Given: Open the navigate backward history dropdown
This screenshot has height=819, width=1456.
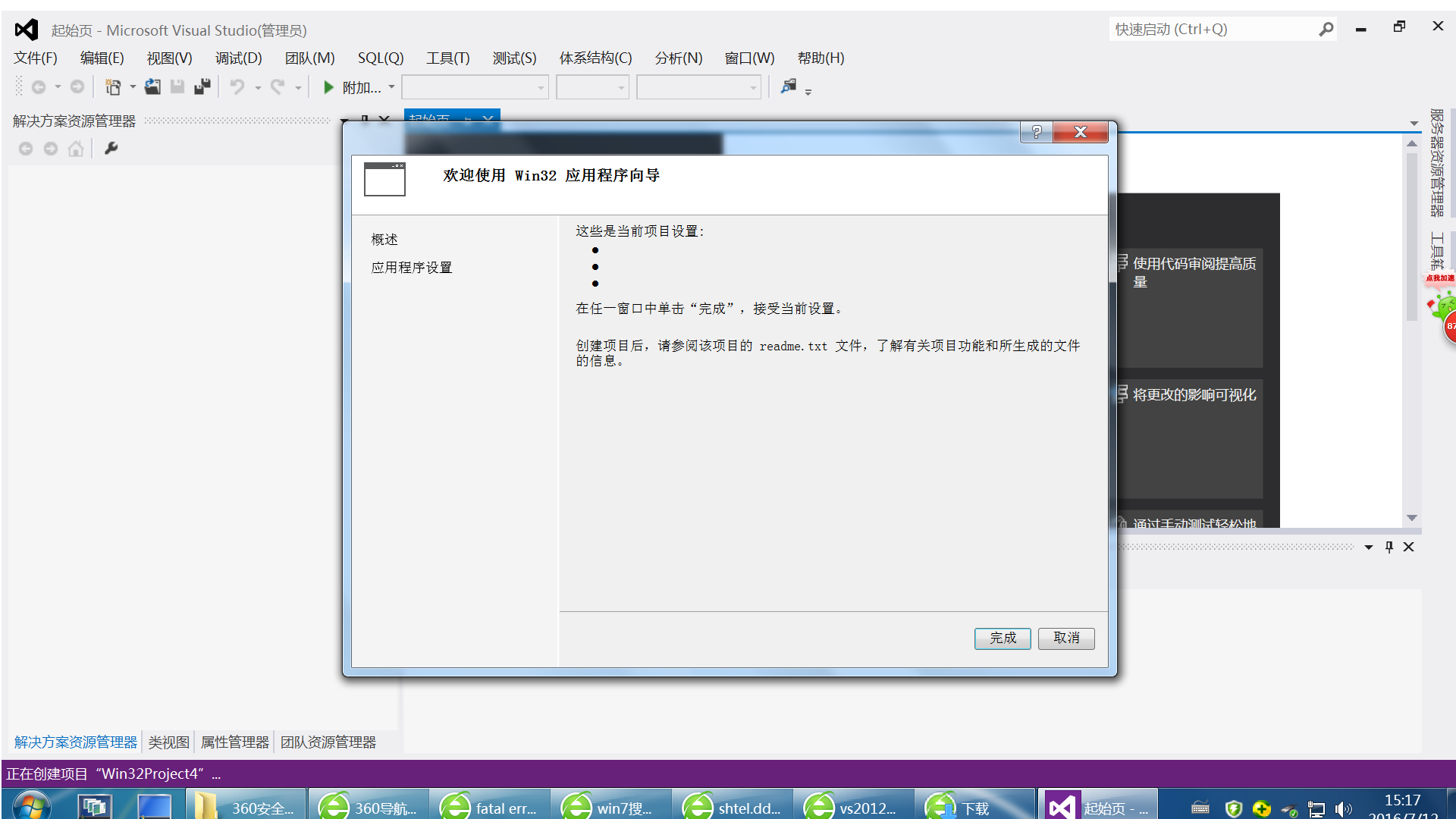Looking at the screenshot, I should (x=58, y=88).
